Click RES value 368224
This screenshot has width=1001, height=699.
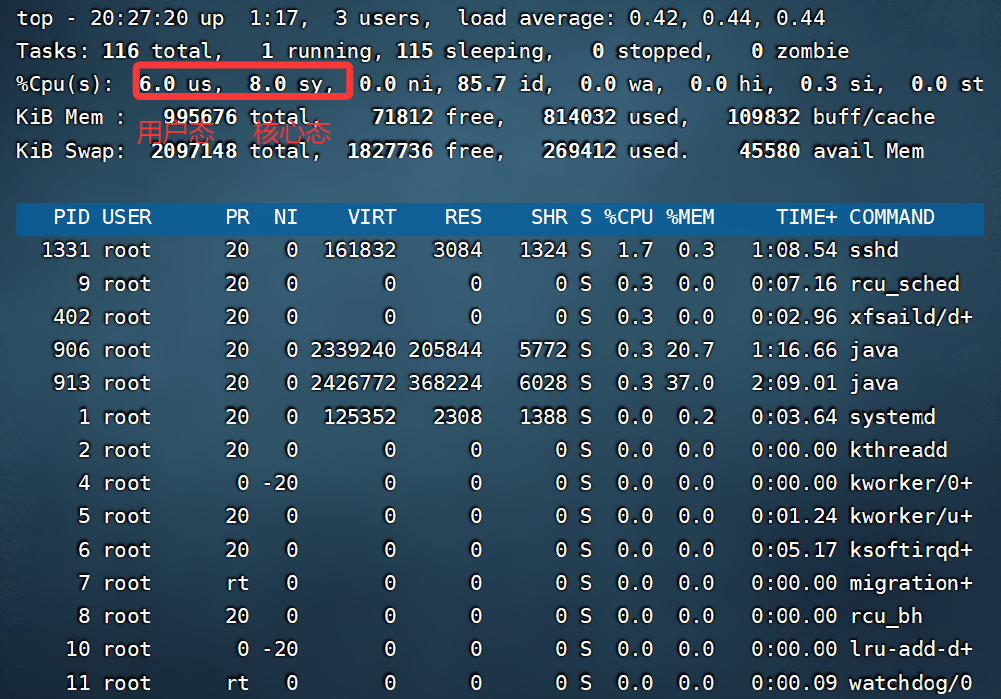(x=445, y=383)
